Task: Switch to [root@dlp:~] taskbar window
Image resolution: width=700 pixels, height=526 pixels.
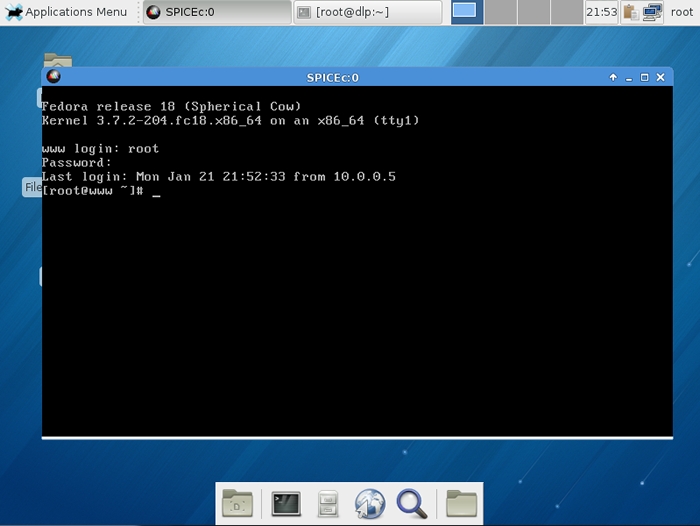Action: click(367, 12)
